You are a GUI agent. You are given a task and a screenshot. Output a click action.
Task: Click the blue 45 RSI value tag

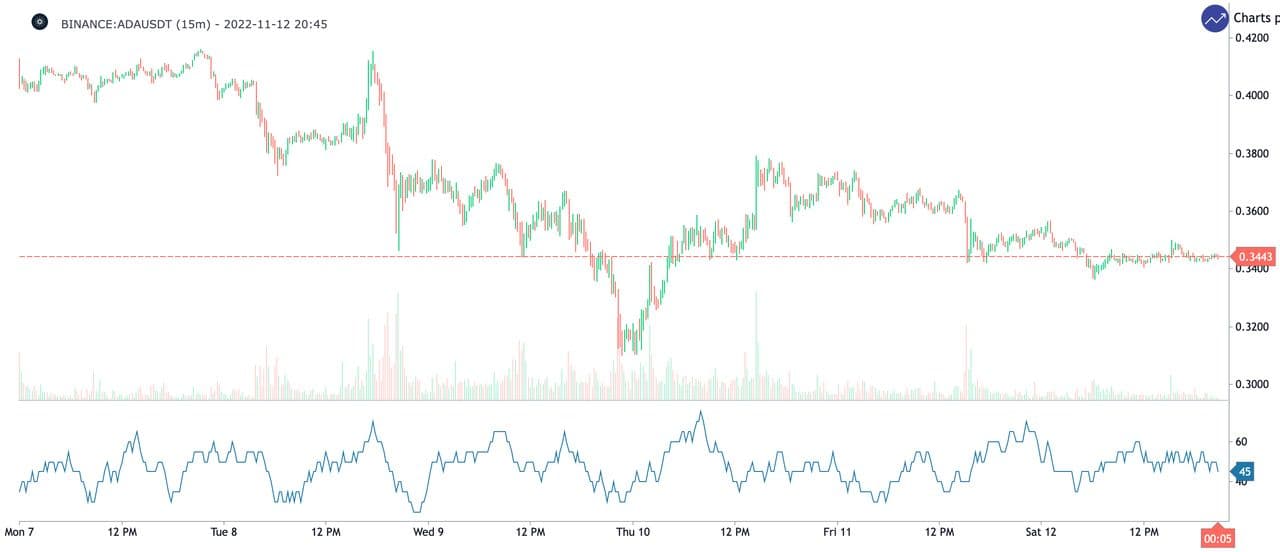tap(1245, 471)
